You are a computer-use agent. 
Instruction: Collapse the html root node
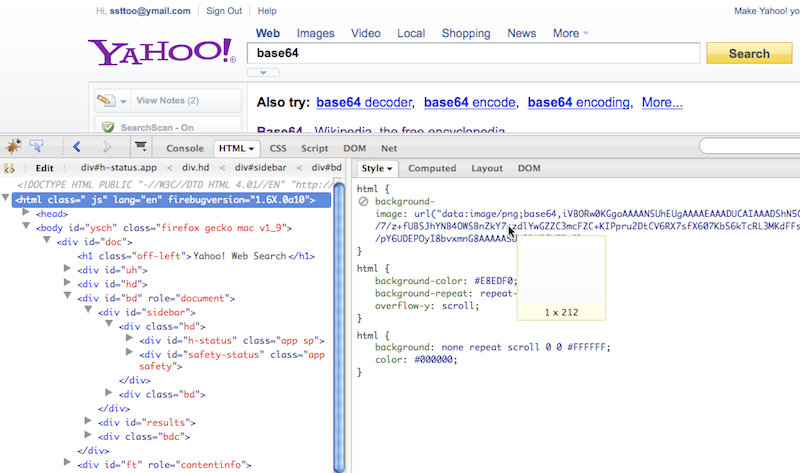point(6,197)
